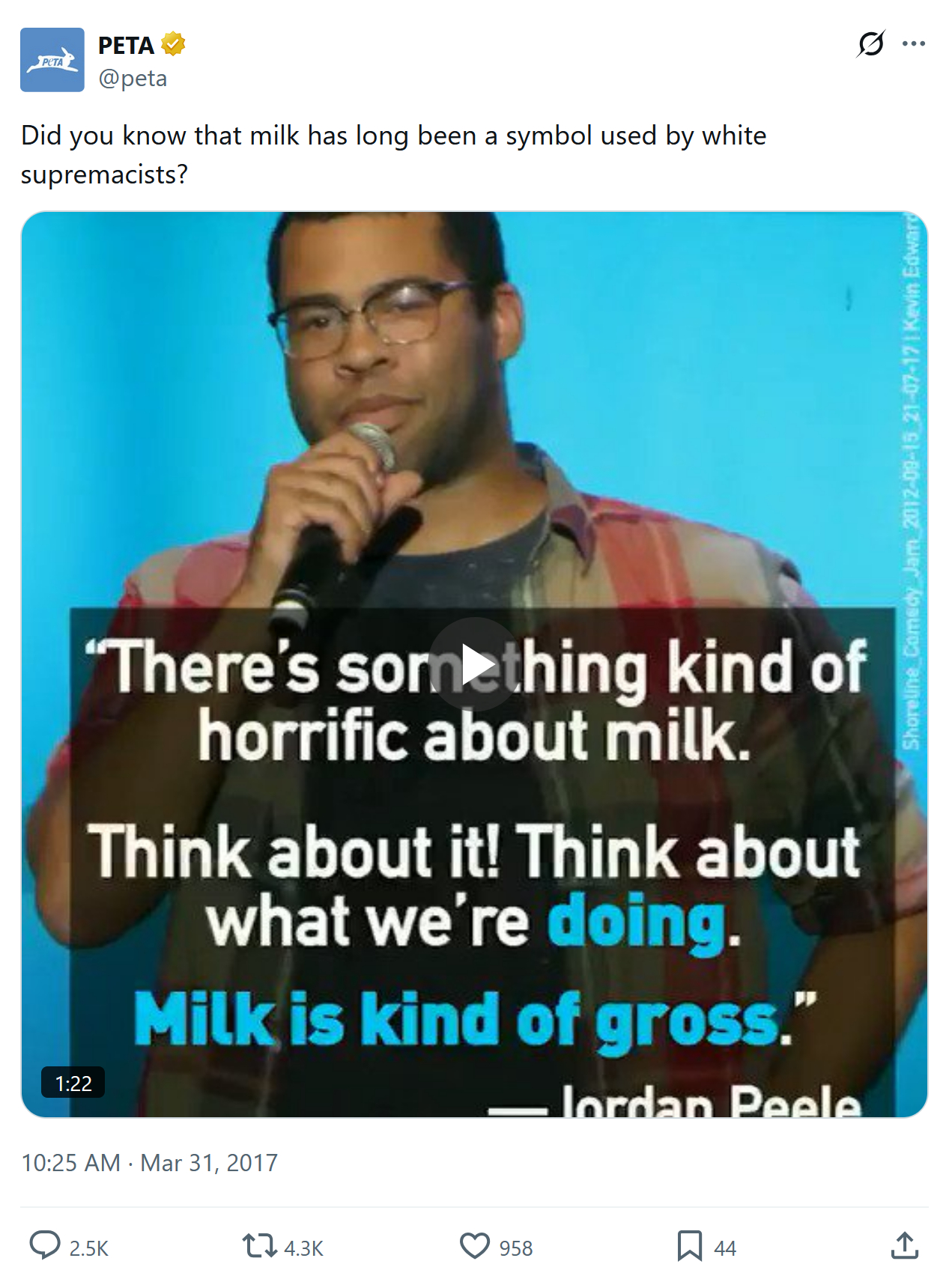Like the post with the heart icon
The image size is (952, 1279).
474,1246
